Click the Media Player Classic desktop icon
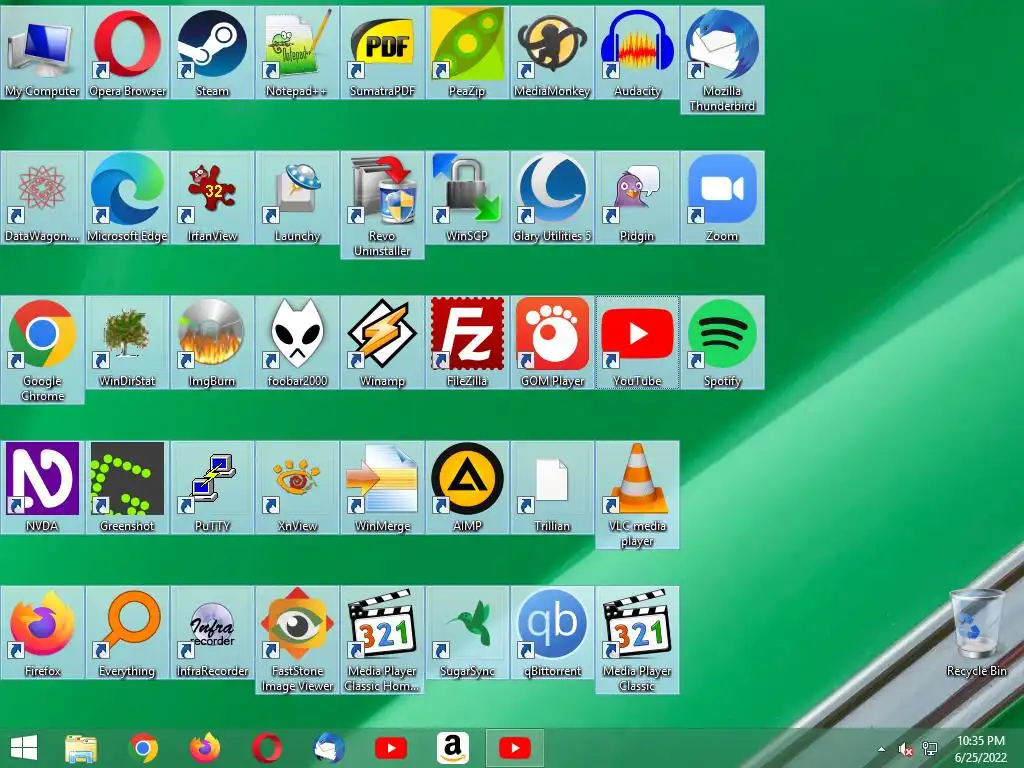This screenshot has height=768, width=1024. click(637, 640)
